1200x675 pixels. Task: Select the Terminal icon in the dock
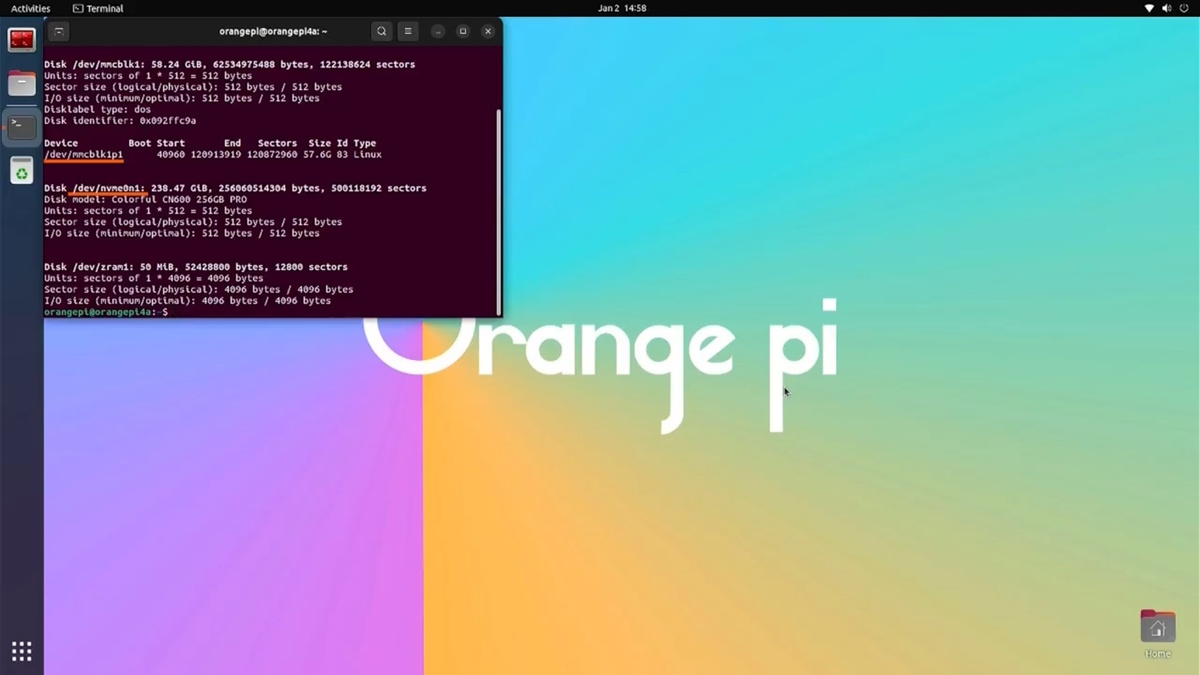pos(22,127)
